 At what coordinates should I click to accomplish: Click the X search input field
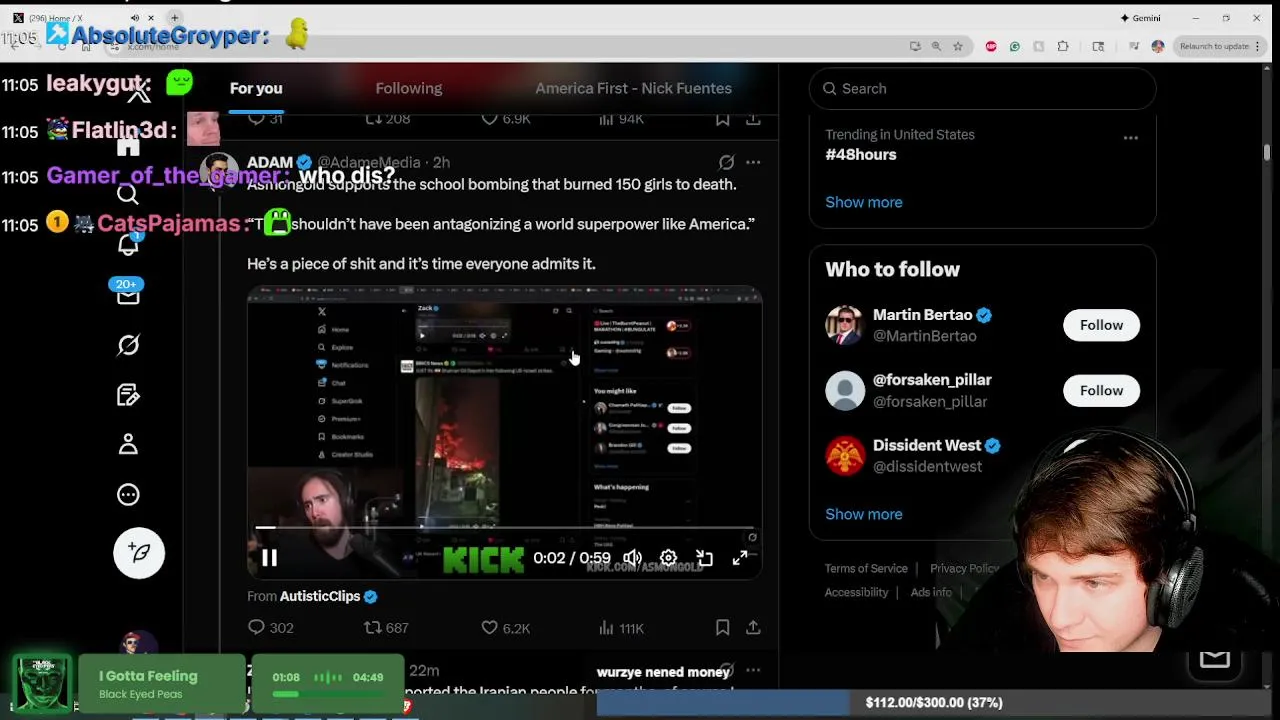click(982, 88)
